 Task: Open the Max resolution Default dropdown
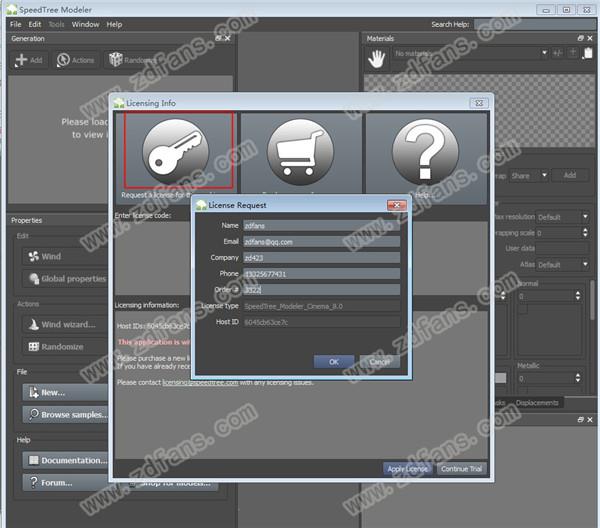tap(562, 217)
